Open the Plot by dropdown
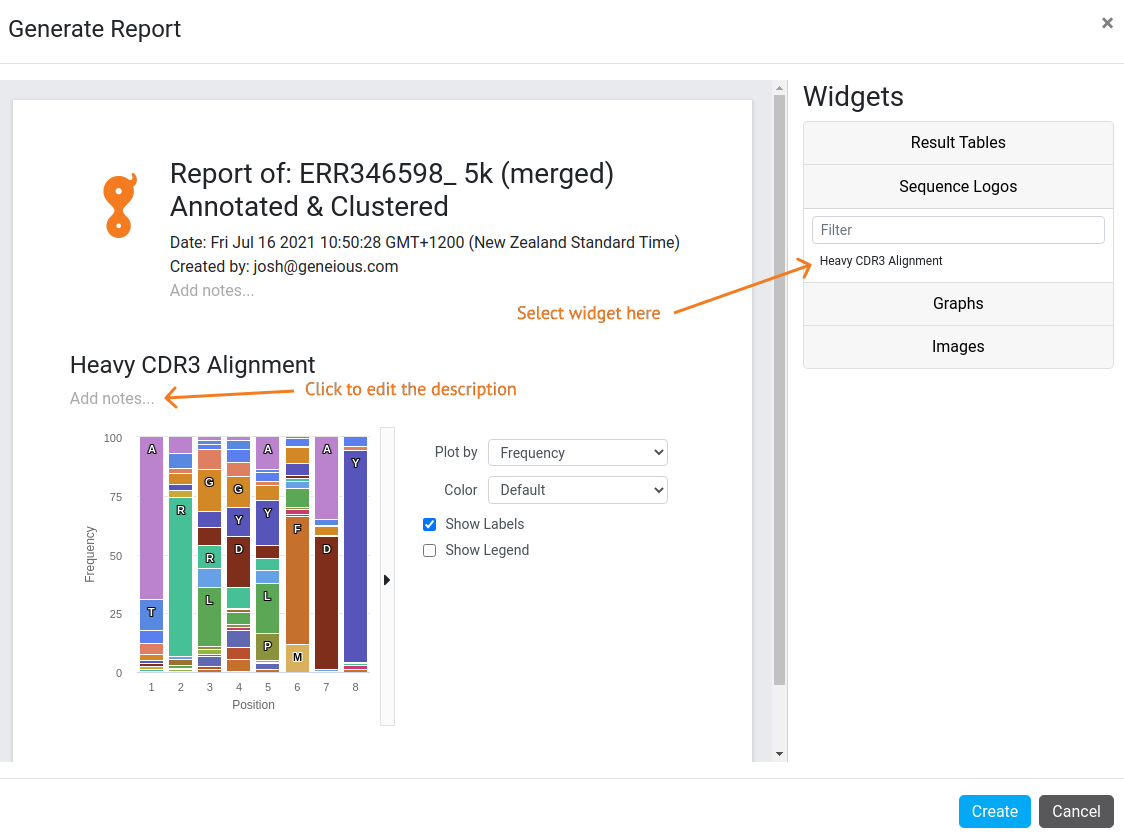Image resolution: width=1124 pixels, height=837 pixels. tap(578, 453)
